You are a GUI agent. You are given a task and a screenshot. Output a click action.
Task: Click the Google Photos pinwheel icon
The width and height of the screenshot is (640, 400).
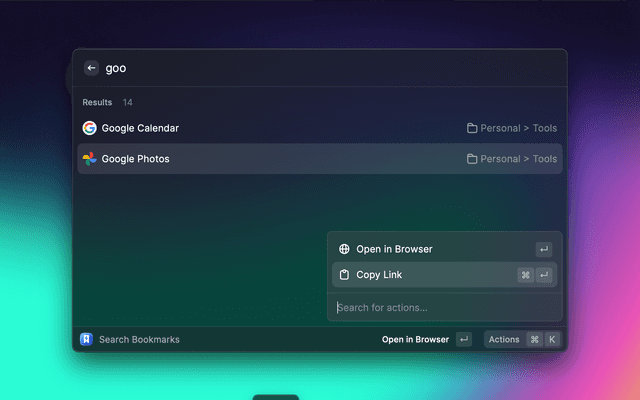(x=89, y=159)
